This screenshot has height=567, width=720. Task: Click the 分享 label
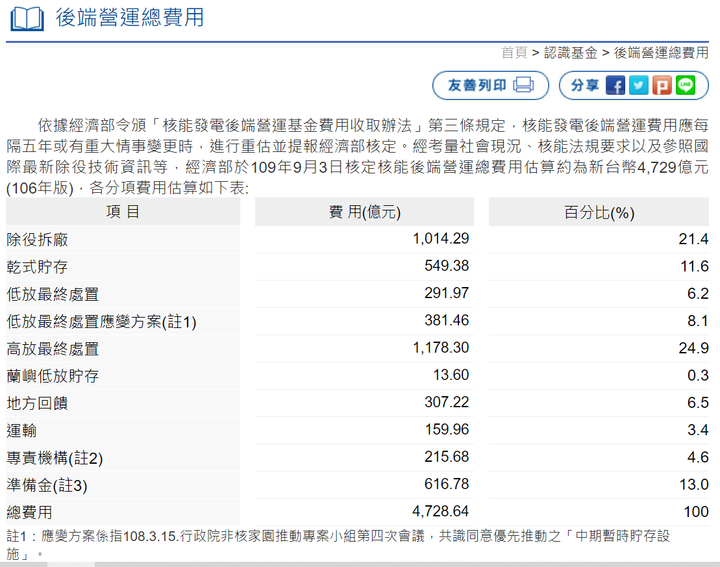[x=585, y=85]
